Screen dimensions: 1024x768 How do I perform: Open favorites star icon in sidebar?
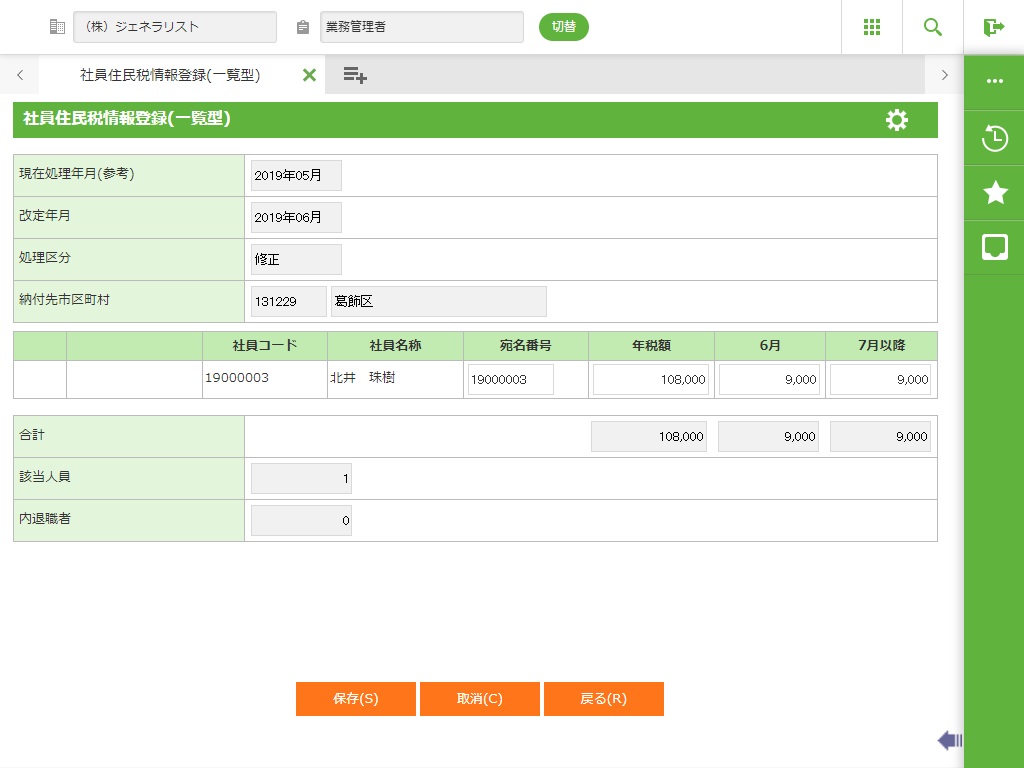994,193
